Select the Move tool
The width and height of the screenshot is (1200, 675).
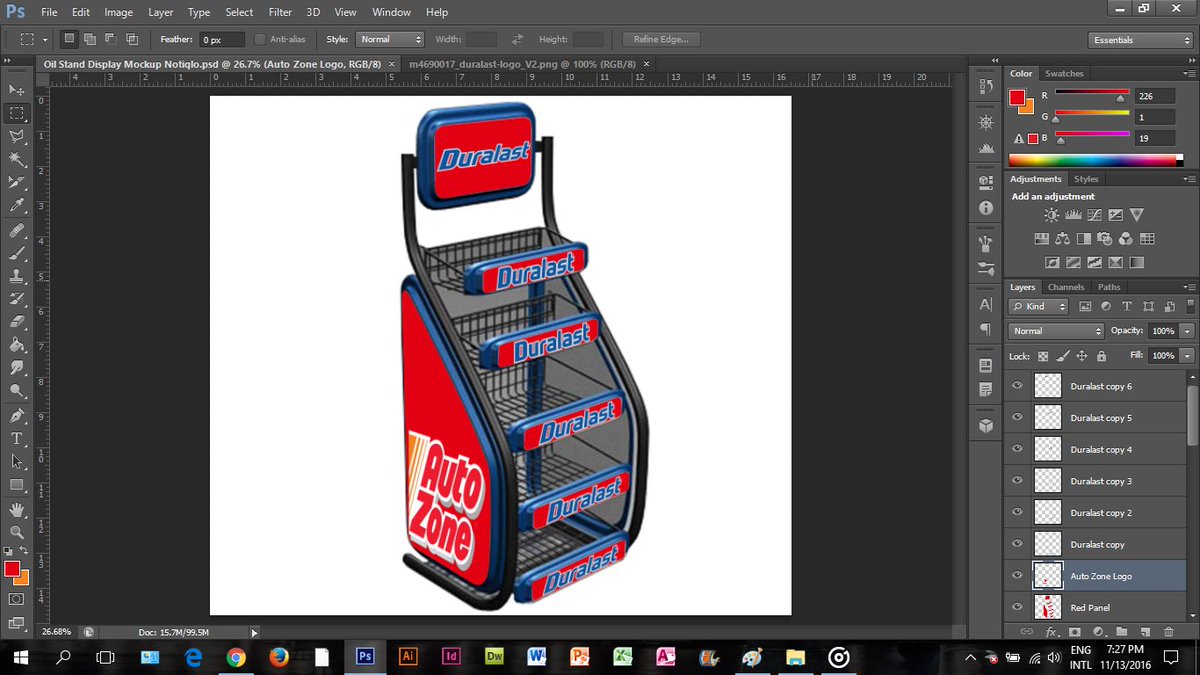[17, 90]
